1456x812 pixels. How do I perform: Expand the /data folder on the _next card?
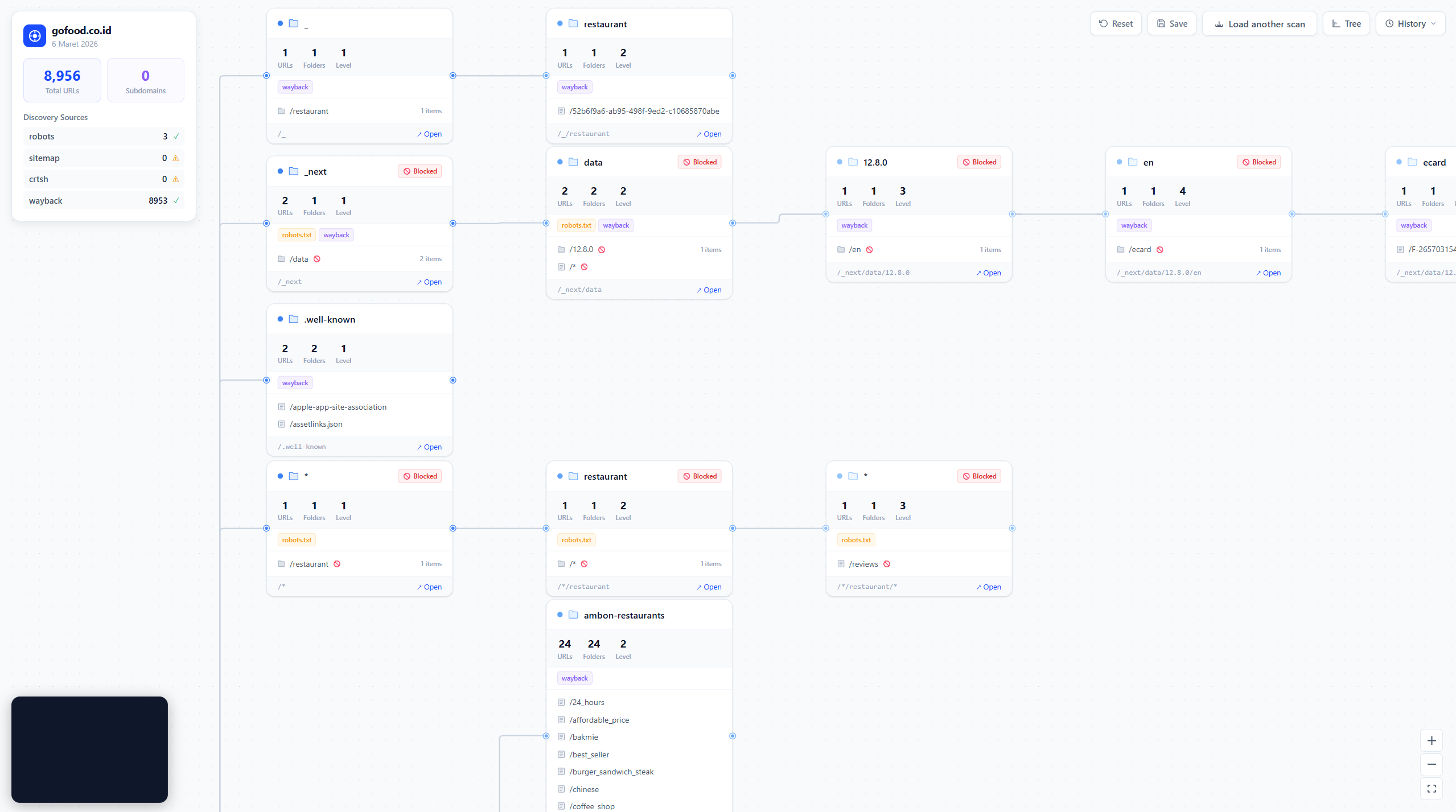[299, 258]
